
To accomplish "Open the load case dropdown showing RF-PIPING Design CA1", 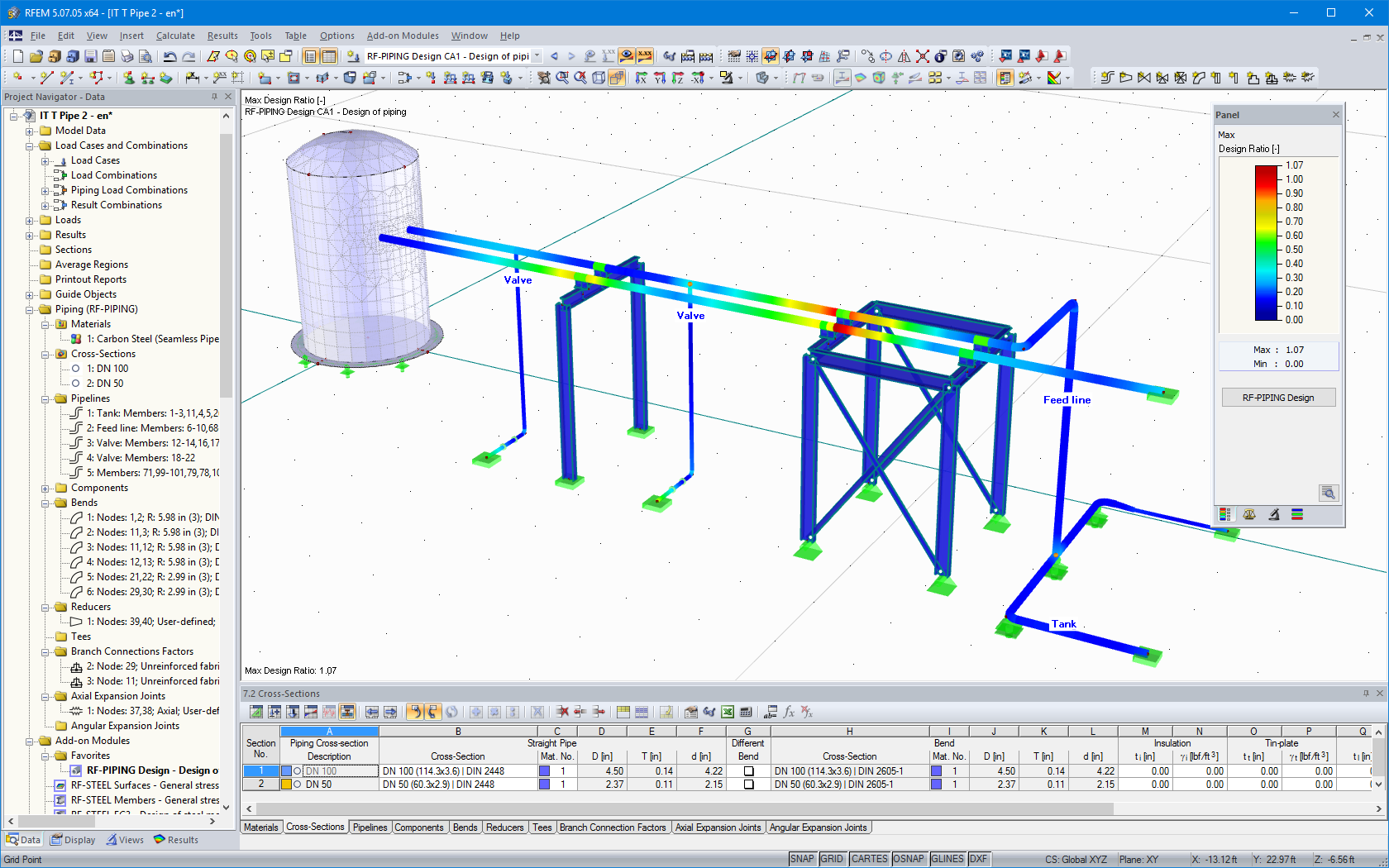I will point(535,56).
